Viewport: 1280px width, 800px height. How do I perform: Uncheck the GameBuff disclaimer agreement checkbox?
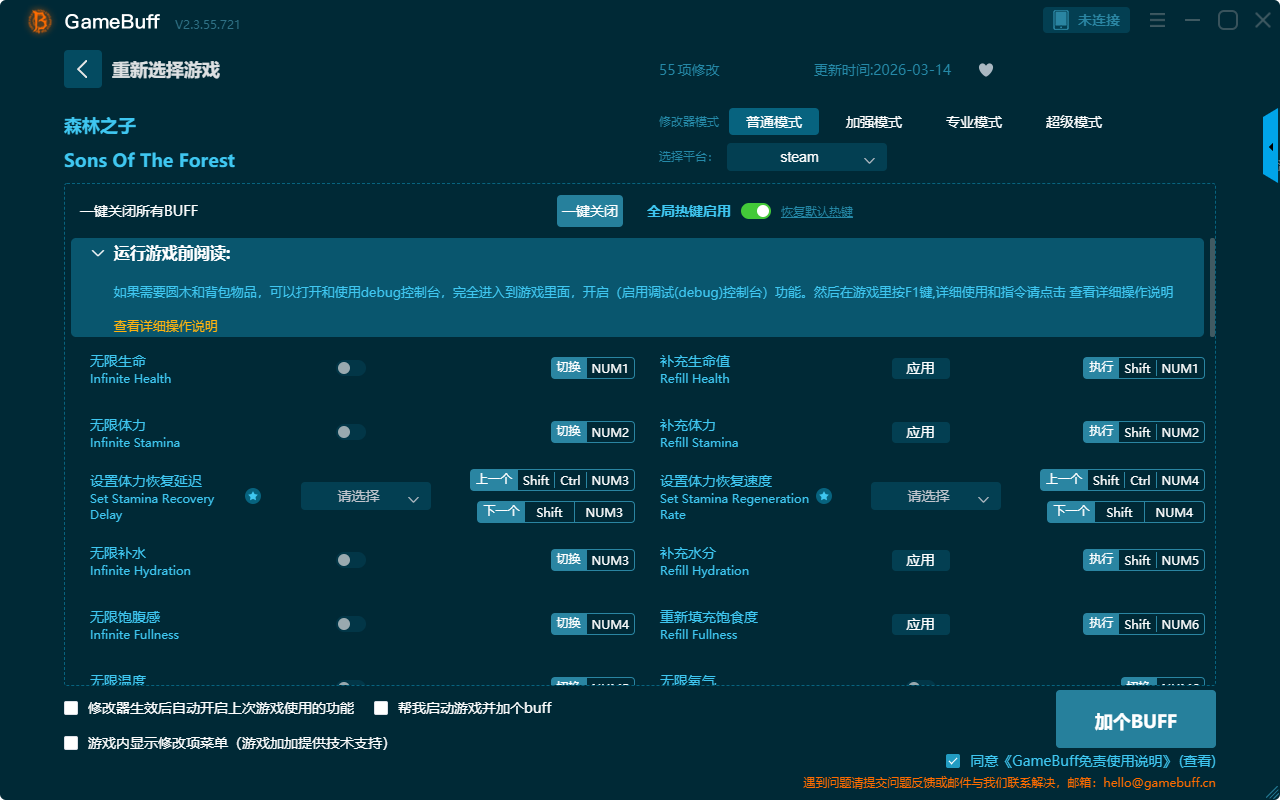pos(953,761)
